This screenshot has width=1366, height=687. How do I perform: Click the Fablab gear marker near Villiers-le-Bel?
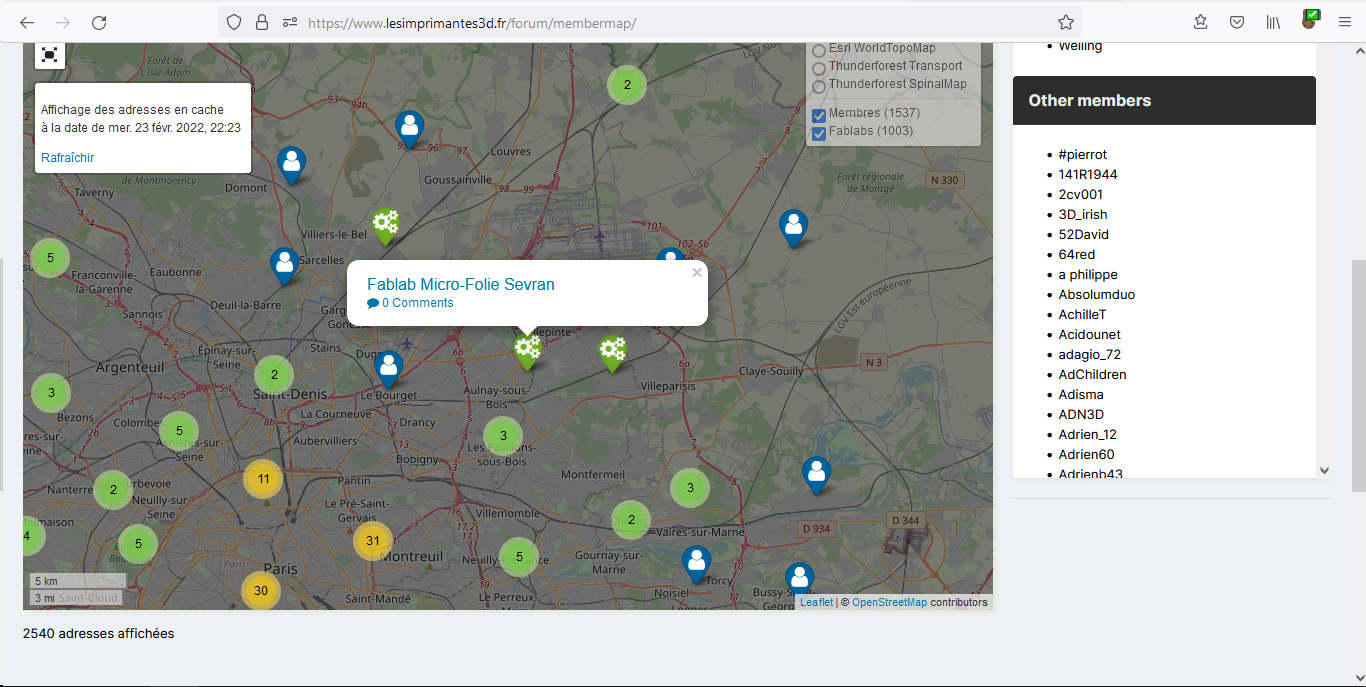point(385,226)
